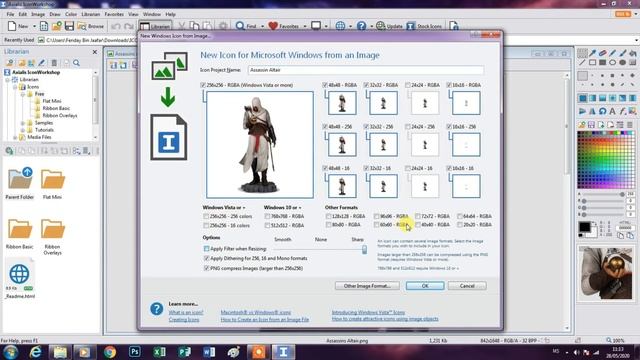The image size is (640, 360).
Task: Open Excel from the taskbar
Action: pyautogui.click(x=159, y=351)
